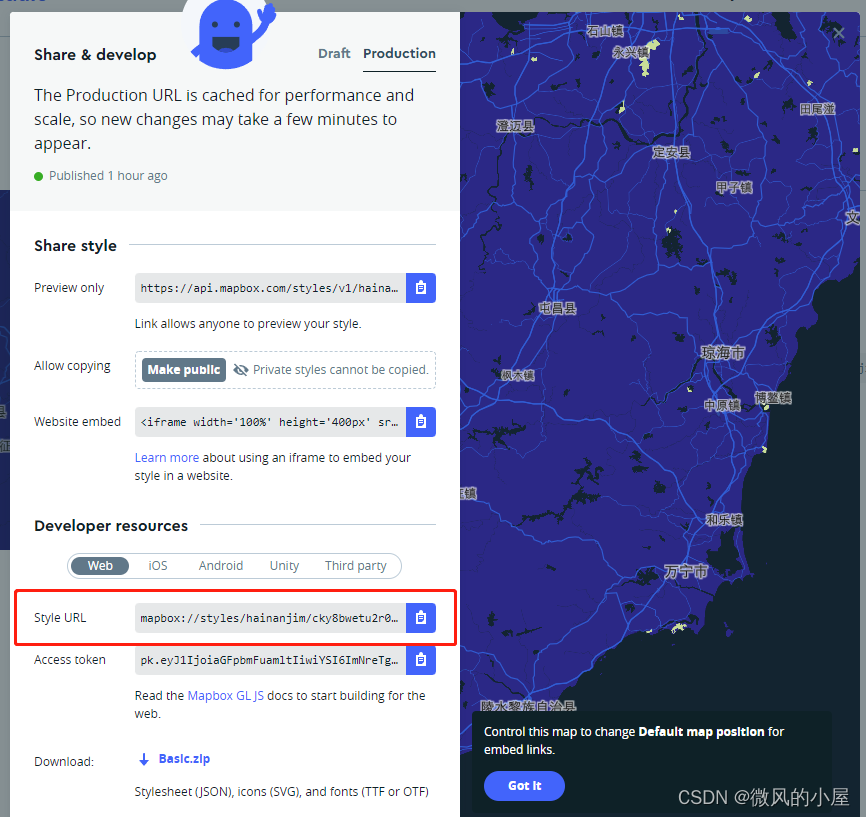Copy the Access token to clipboard
The image size is (866, 817).
pyautogui.click(x=420, y=660)
